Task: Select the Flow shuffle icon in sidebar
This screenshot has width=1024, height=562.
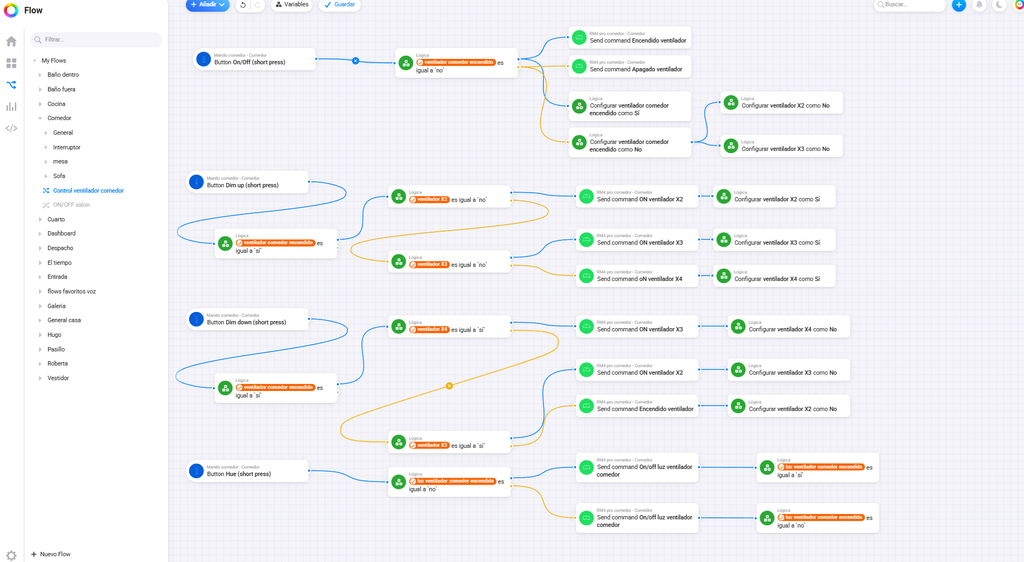Action: click(x=11, y=85)
